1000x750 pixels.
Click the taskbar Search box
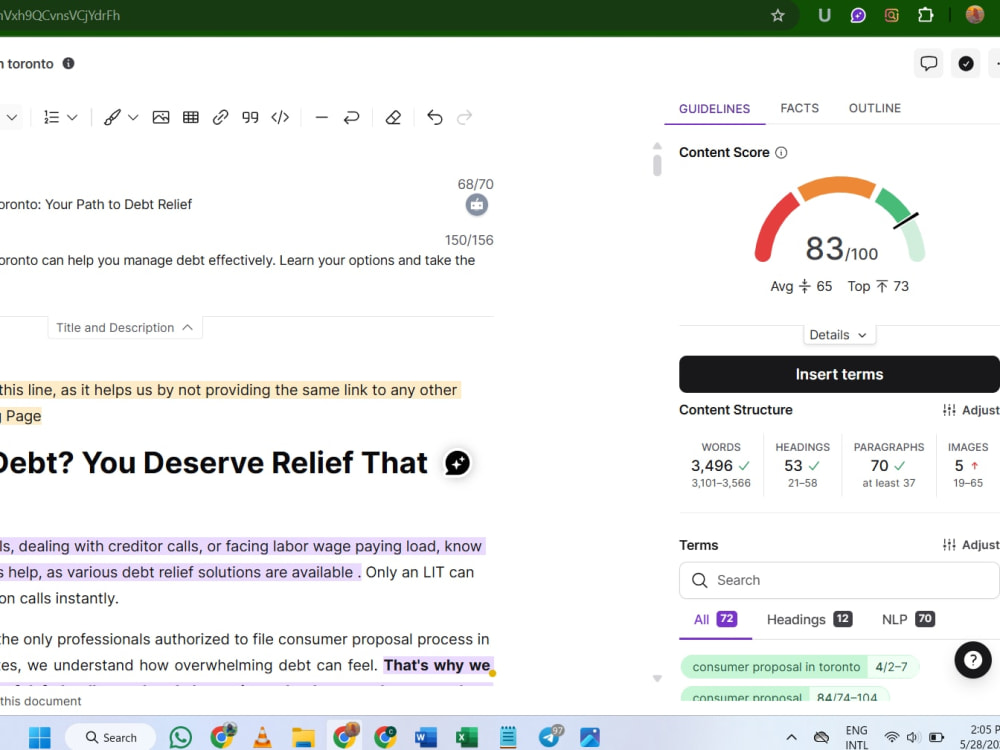pos(111,737)
